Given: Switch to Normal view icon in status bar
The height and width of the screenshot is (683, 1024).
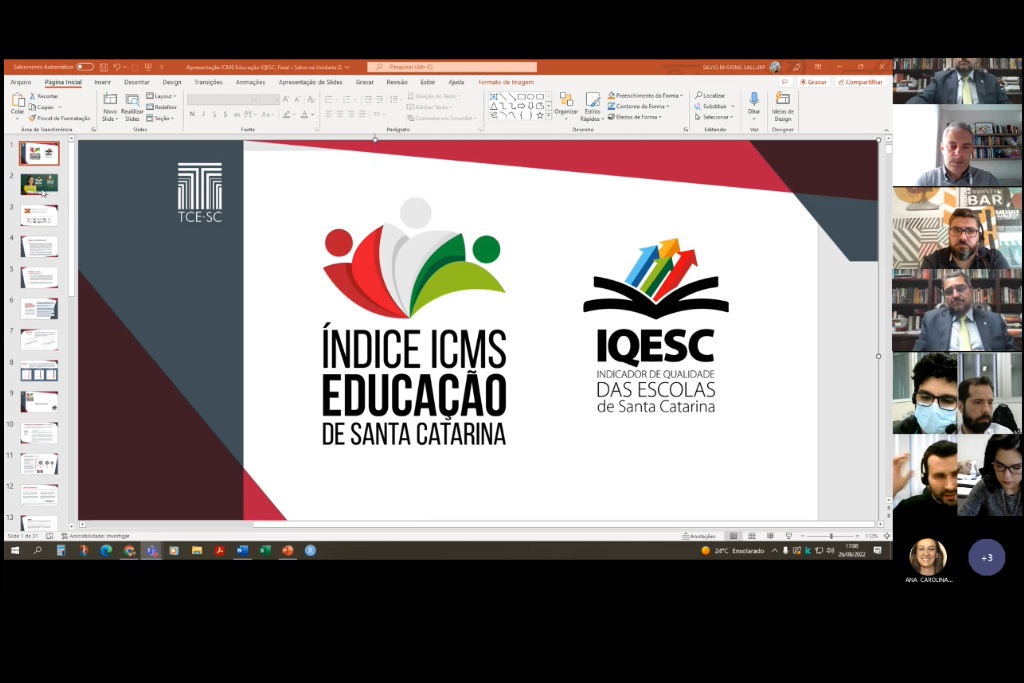Looking at the screenshot, I should point(733,536).
